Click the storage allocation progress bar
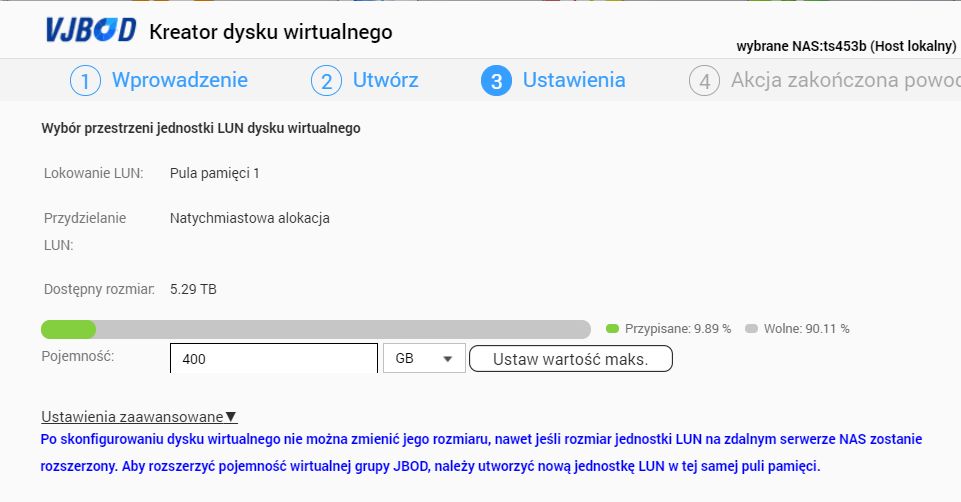Image resolution: width=961 pixels, height=502 pixels. tap(316, 329)
